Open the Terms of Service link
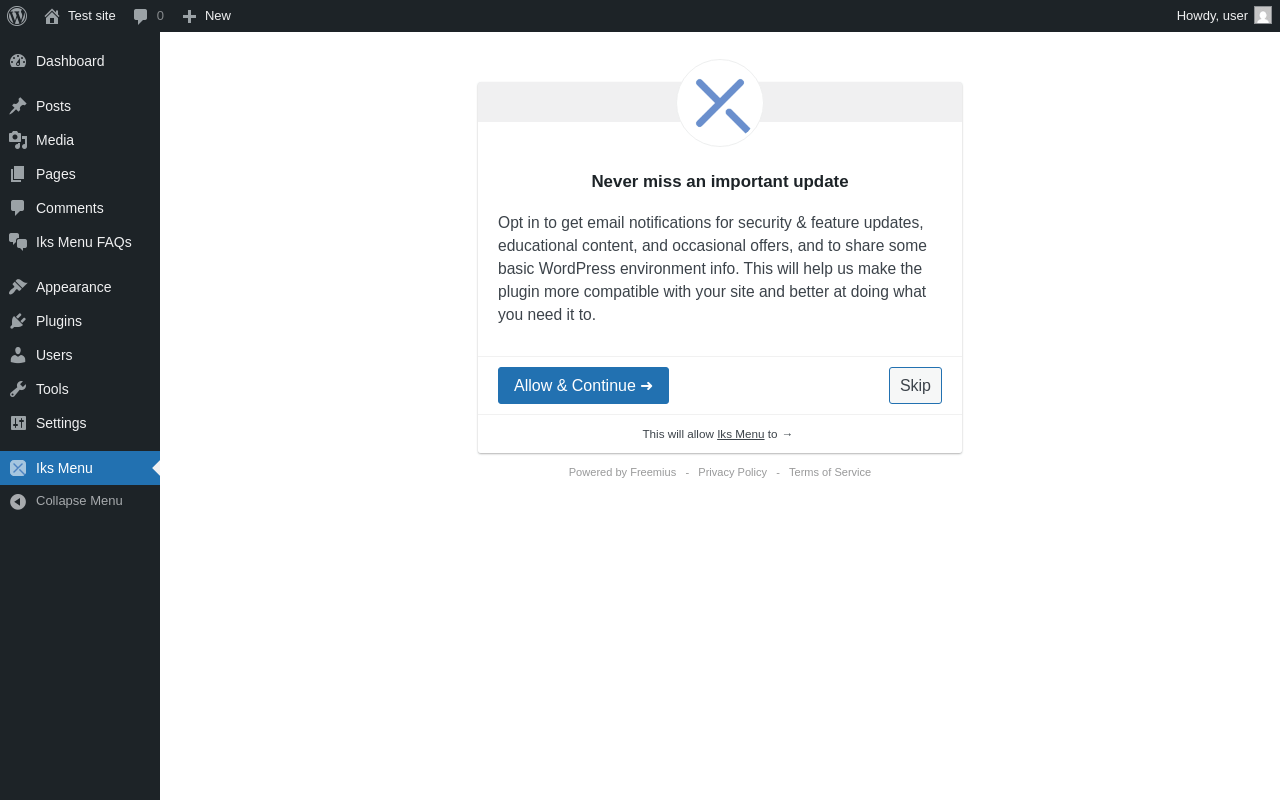This screenshot has height=800, width=1280. point(830,472)
